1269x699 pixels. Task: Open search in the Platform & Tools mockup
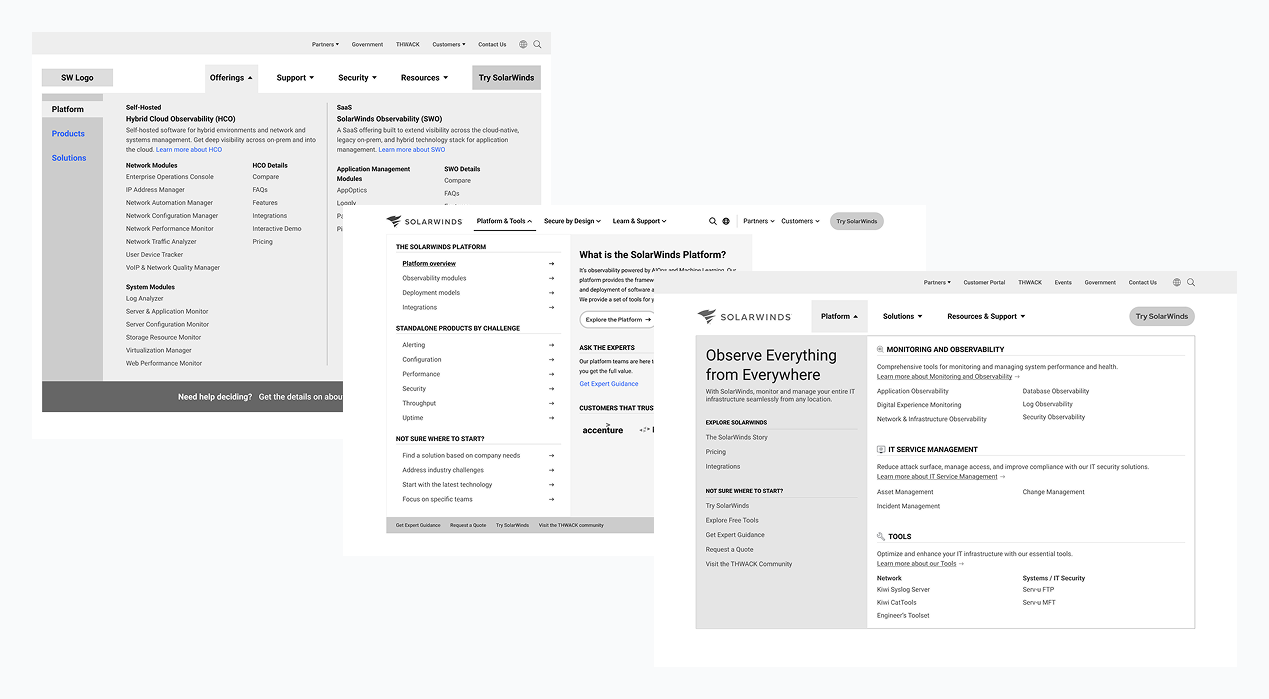713,221
